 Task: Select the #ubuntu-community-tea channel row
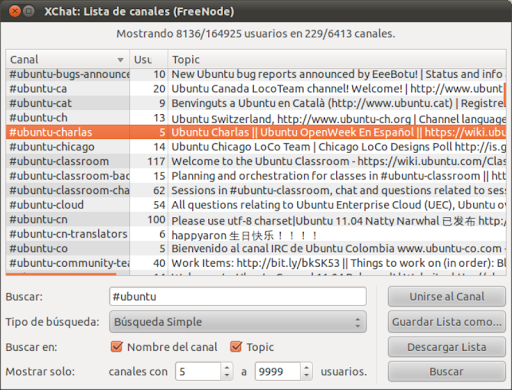point(256,263)
